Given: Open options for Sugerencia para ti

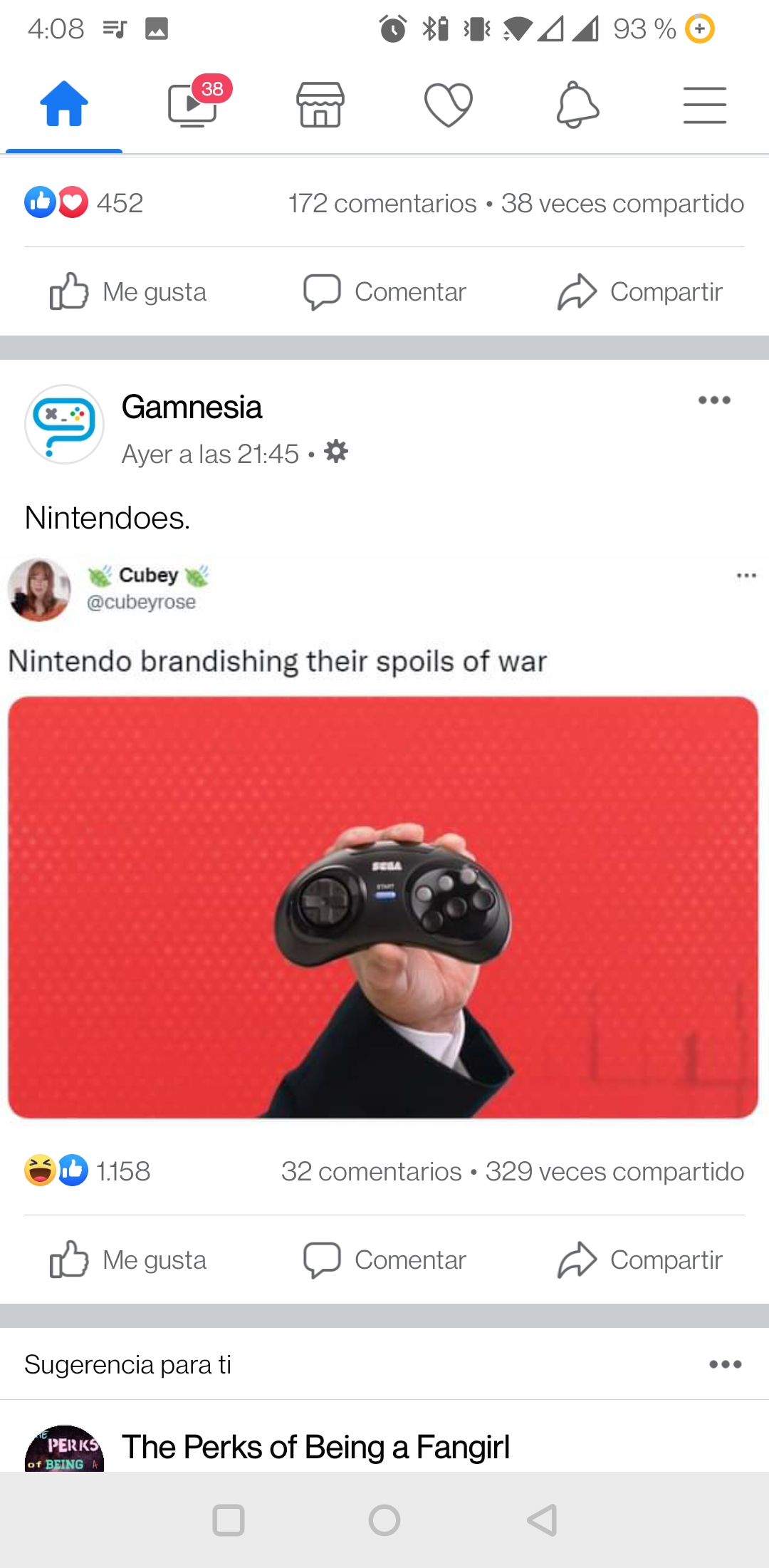Looking at the screenshot, I should [x=726, y=1364].
